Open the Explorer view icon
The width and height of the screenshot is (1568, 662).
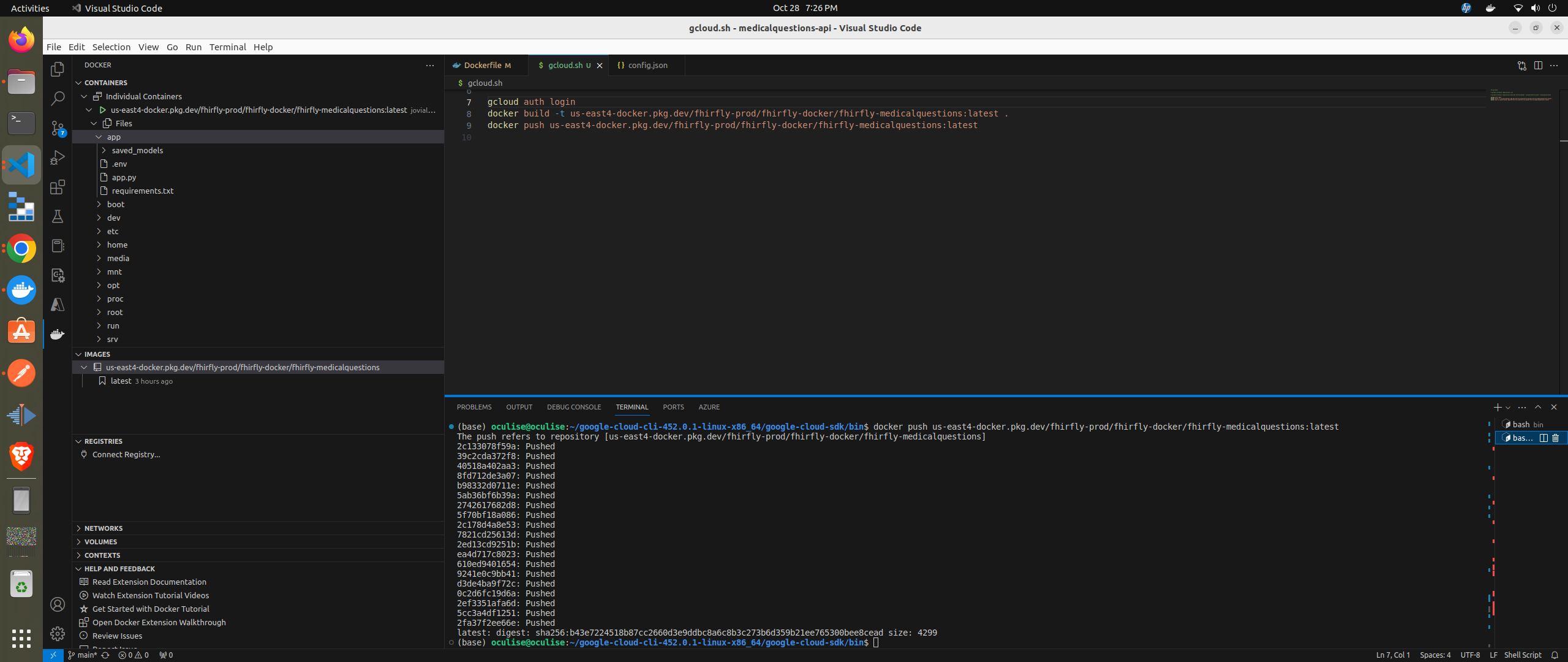[x=58, y=69]
